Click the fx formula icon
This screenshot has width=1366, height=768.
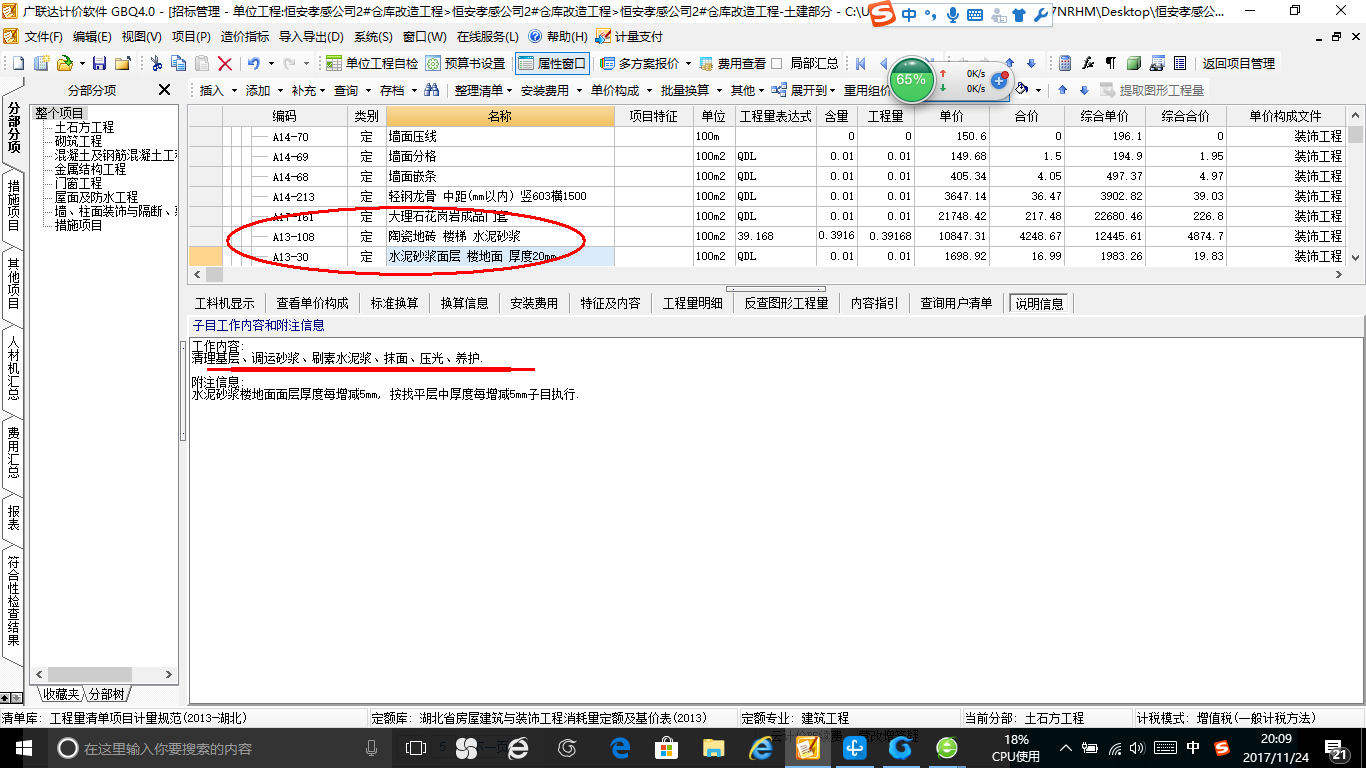point(1088,63)
